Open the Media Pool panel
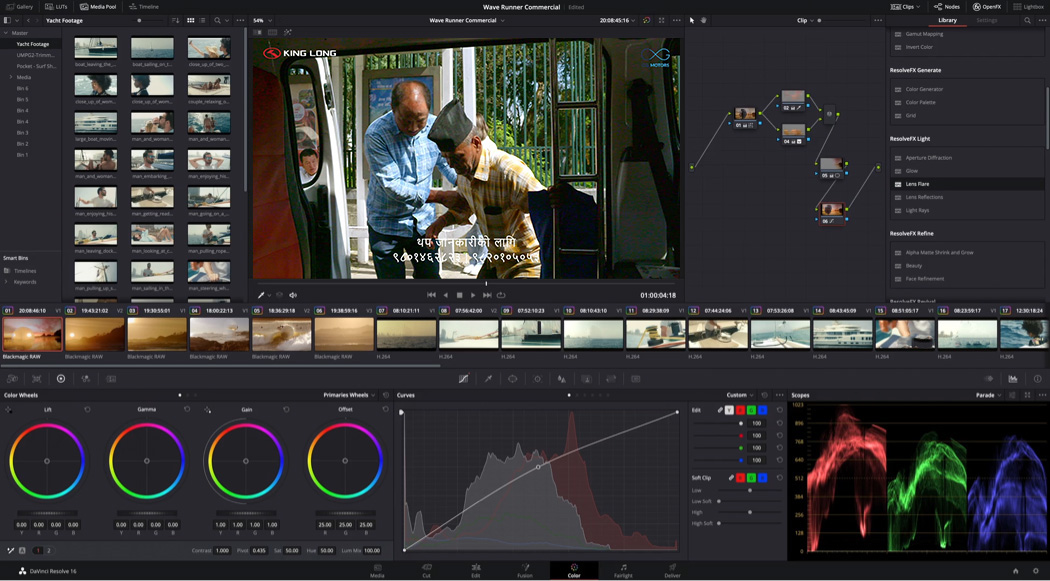Screen dimensions: 1050x581 point(98,6)
